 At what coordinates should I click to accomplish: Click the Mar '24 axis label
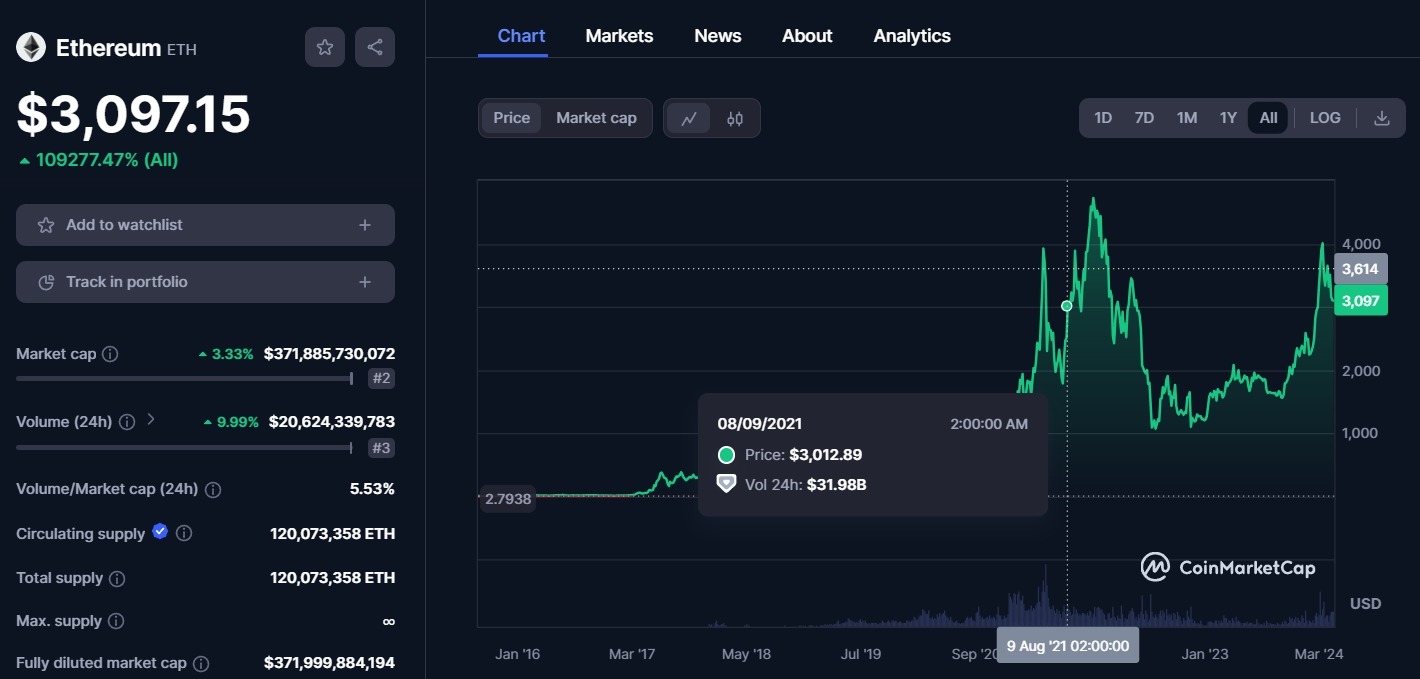[1319, 654]
